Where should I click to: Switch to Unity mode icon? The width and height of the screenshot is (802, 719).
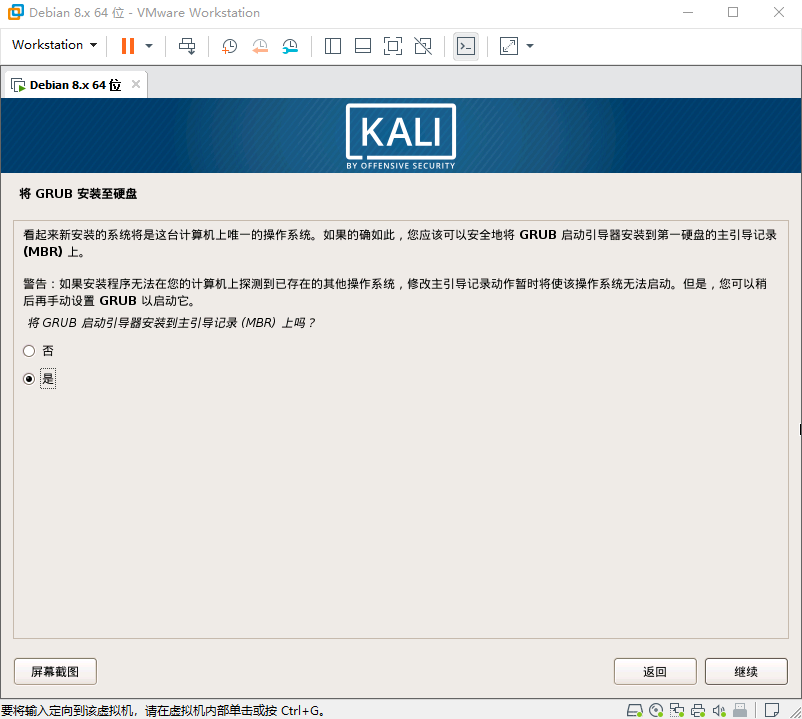coord(423,46)
